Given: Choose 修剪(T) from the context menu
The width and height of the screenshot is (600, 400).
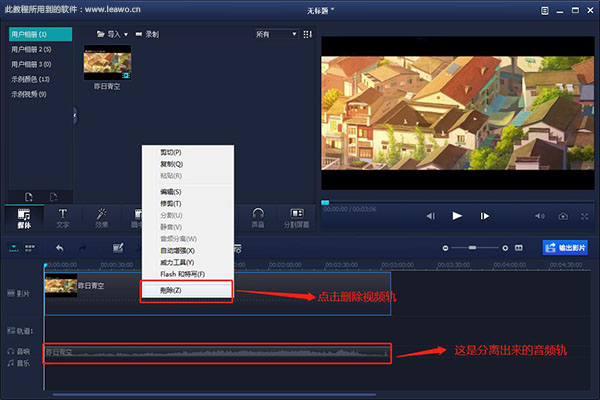Looking at the screenshot, I should click(188, 204).
